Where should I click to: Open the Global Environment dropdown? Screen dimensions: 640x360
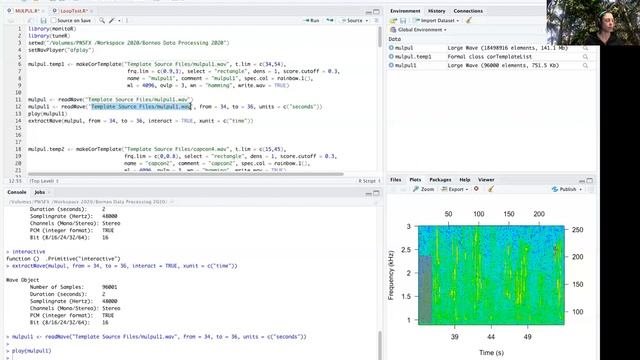(x=418, y=30)
